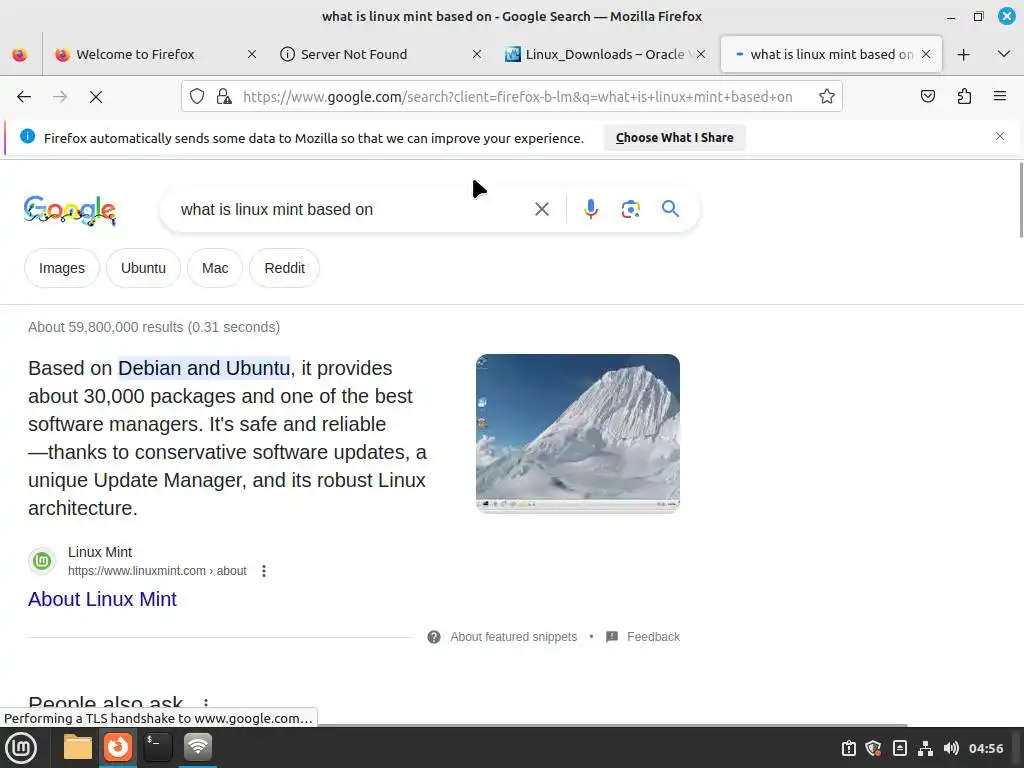Open Files manager from taskbar
Image resolution: width=1024 pixels, height=768 pixels.
78,747
